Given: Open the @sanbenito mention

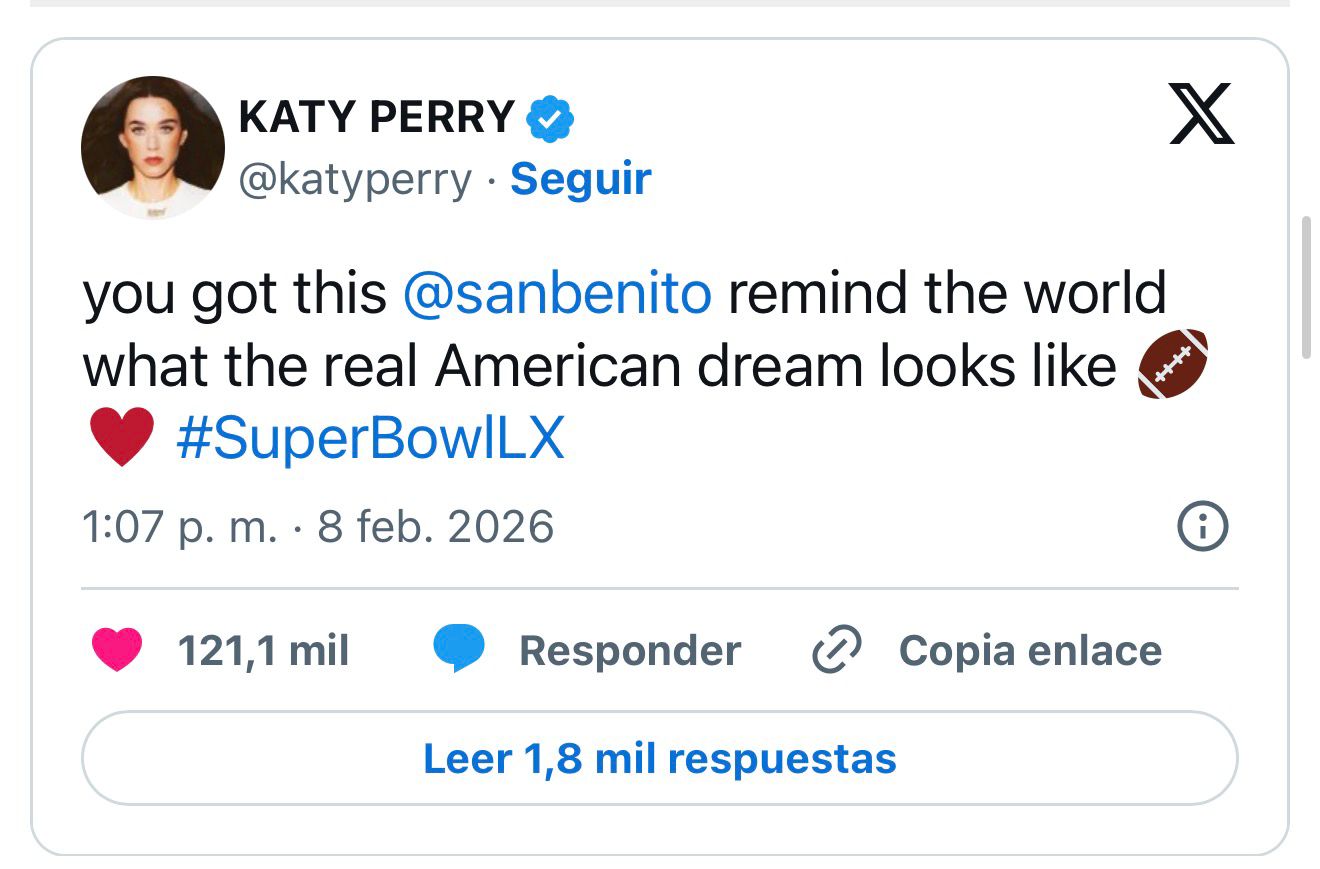Looking at the screenshot, I should coord(558,293).
